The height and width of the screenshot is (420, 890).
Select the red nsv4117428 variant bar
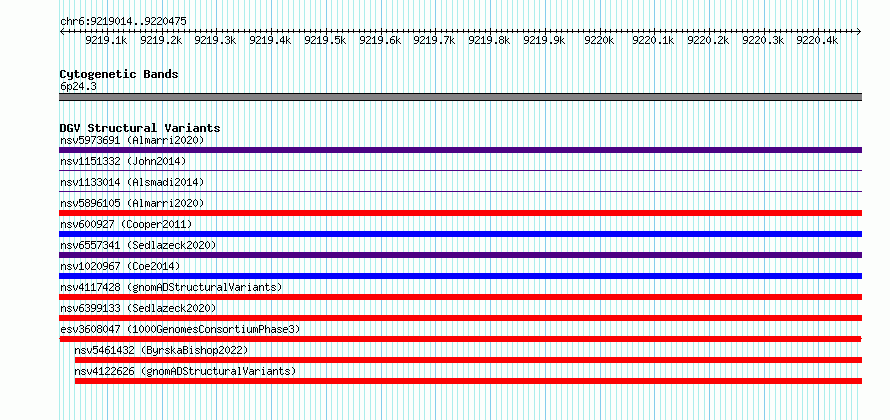[460, 297]
